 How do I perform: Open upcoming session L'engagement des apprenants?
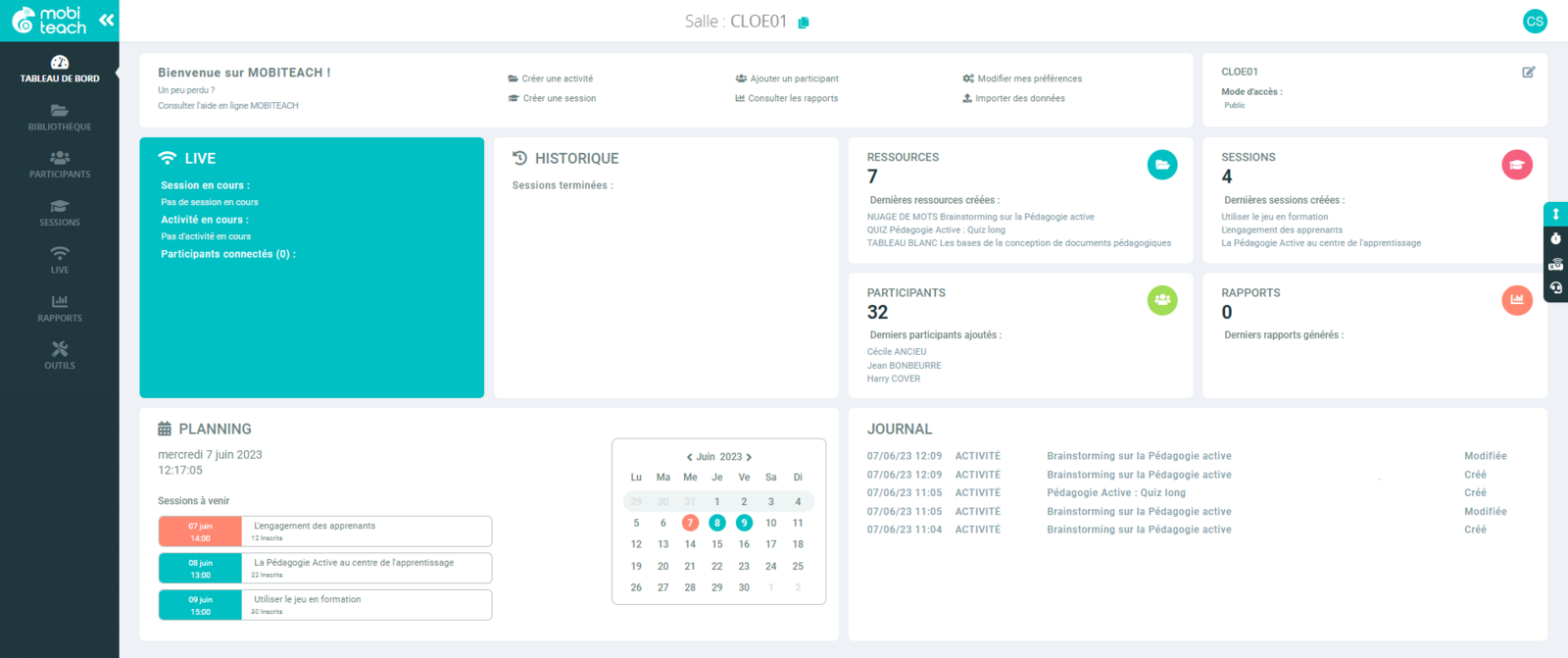click(x=325, y=531)
